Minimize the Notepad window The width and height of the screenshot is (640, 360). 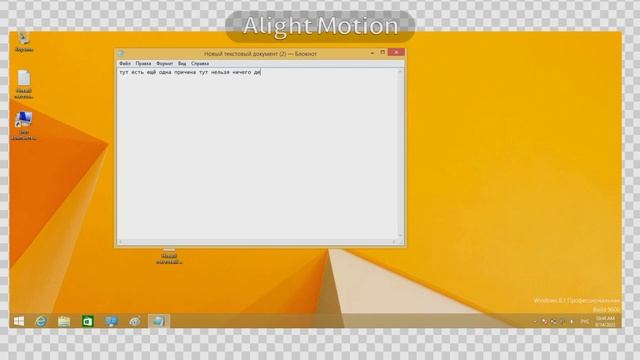[372, 53]
